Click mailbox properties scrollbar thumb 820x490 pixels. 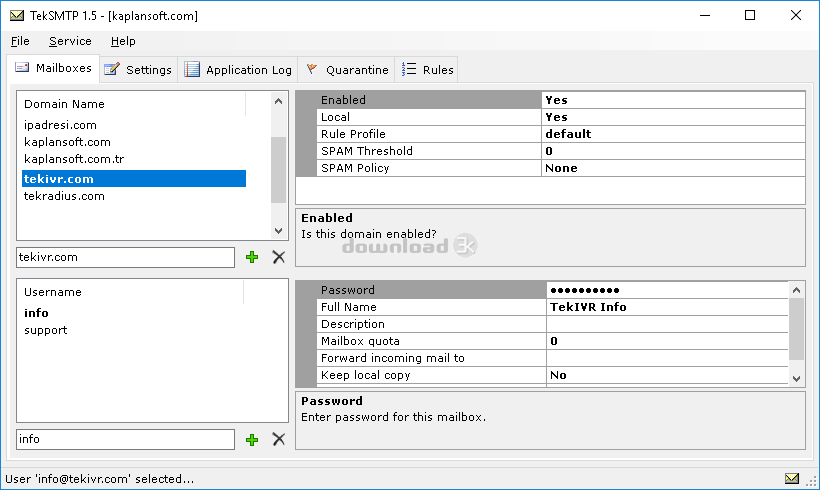point(796,329)
